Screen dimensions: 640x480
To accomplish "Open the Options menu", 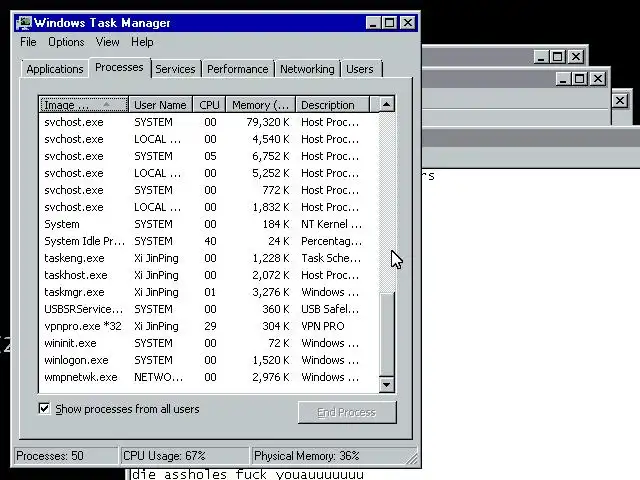I will click(x=66, y=42).
